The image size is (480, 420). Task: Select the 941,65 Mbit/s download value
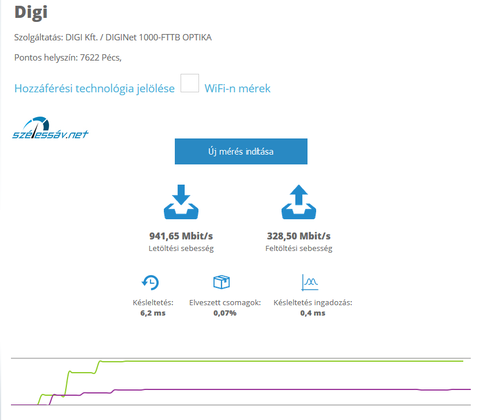tap(181, 236)
